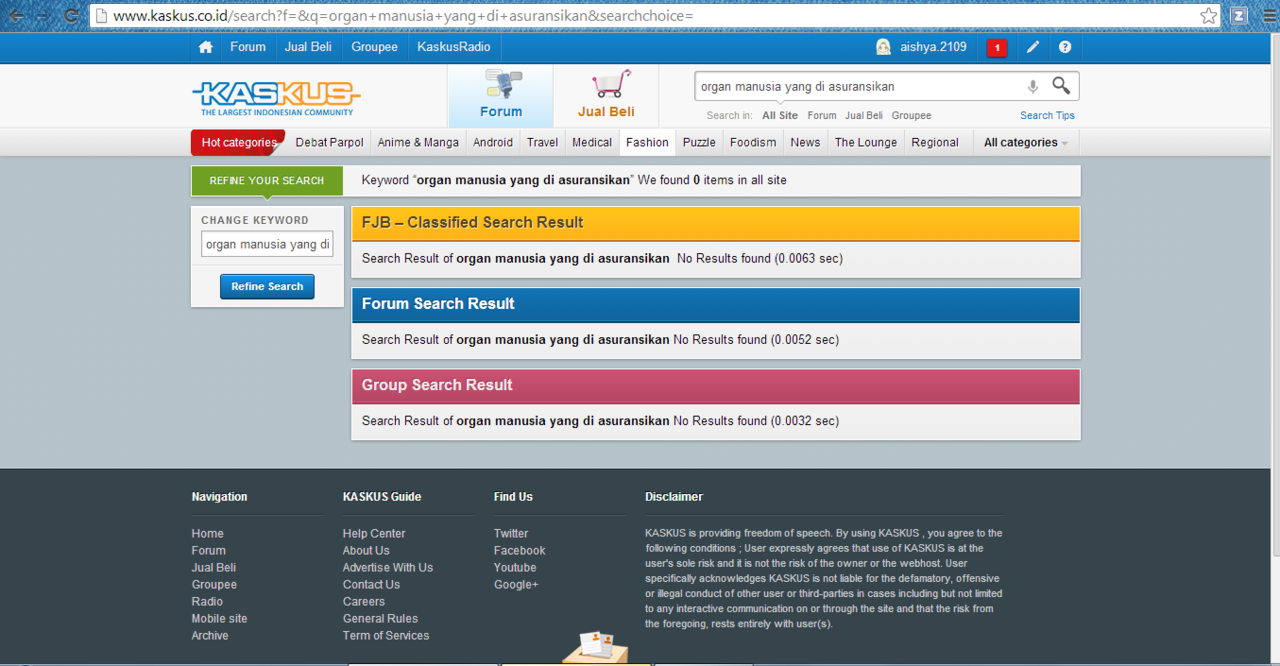Open the Contact Us link
1280x666 pixels.
click(371, 585)
